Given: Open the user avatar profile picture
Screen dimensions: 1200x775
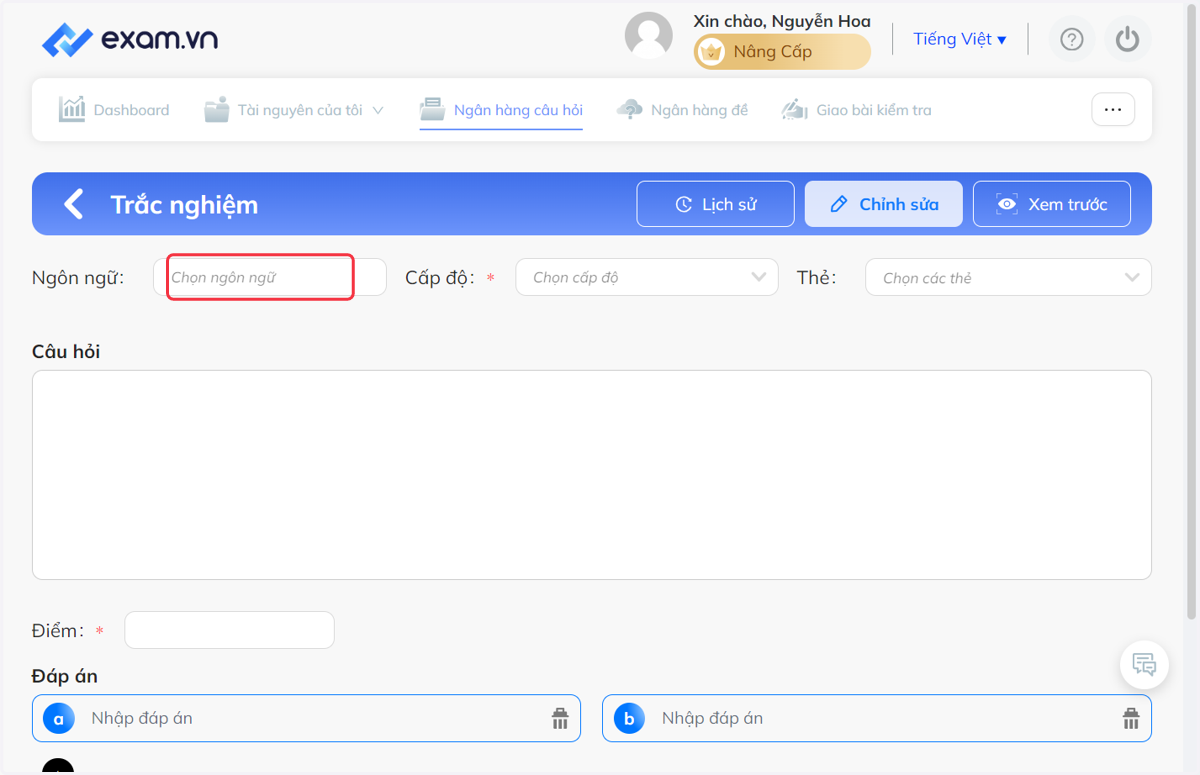Looking at the screenshot, I should 648,36.
